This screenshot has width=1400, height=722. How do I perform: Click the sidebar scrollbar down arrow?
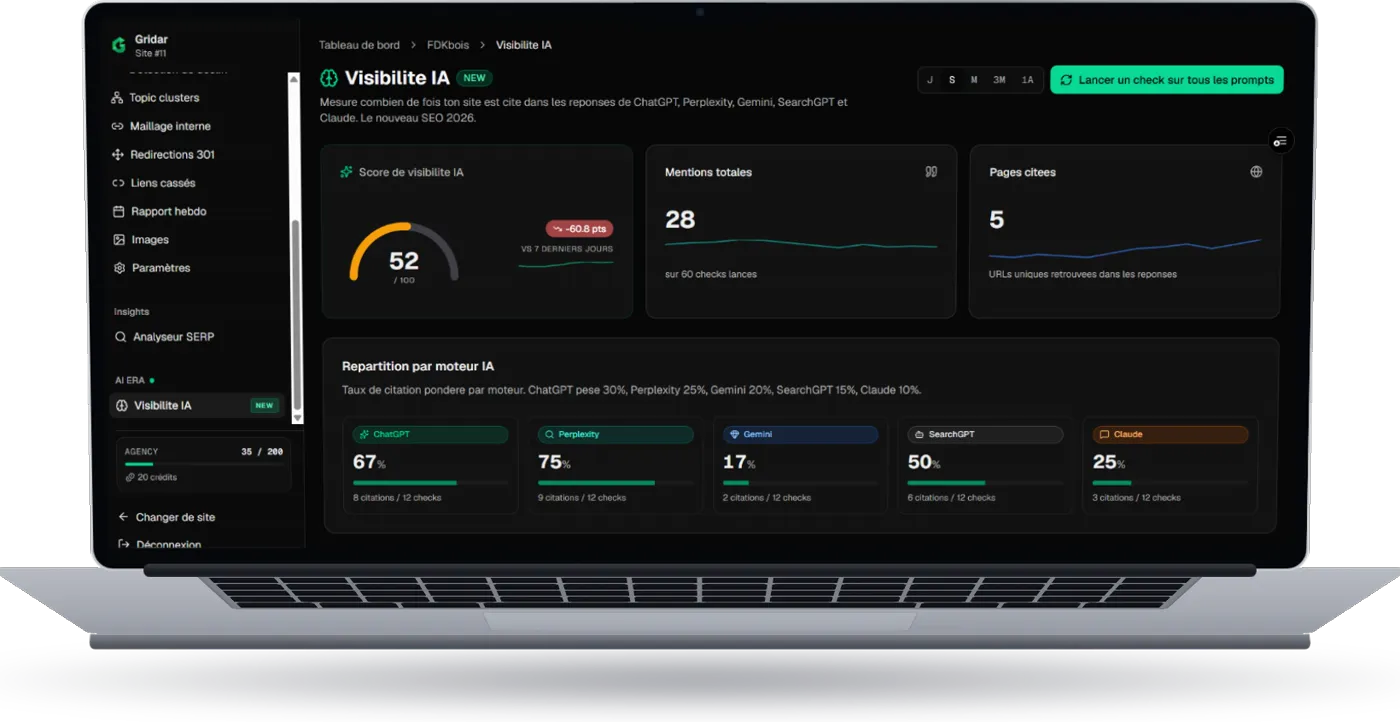[295, 417]
